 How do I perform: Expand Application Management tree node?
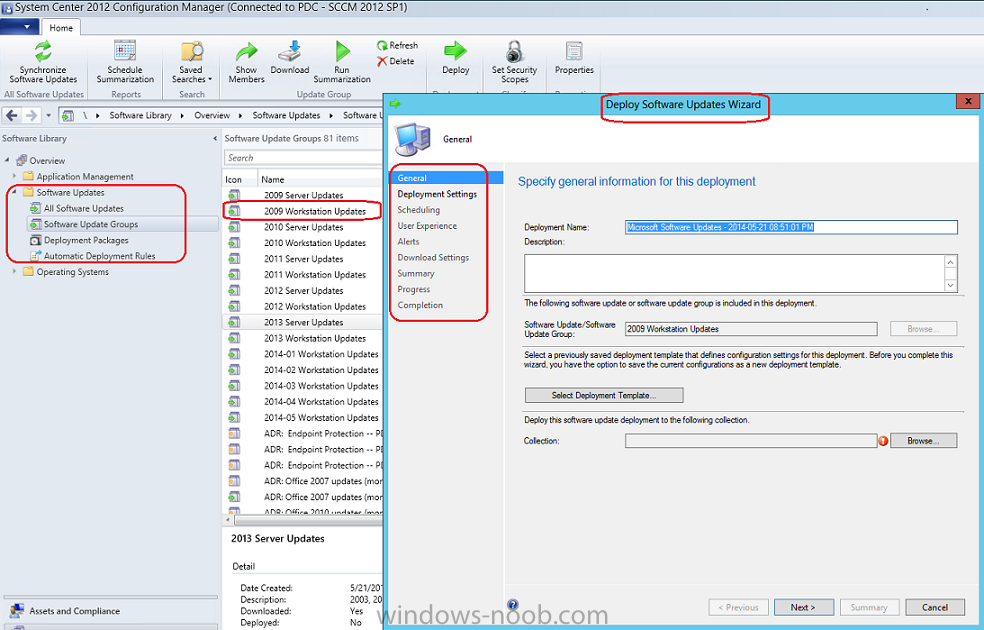[x=14, y=176]
